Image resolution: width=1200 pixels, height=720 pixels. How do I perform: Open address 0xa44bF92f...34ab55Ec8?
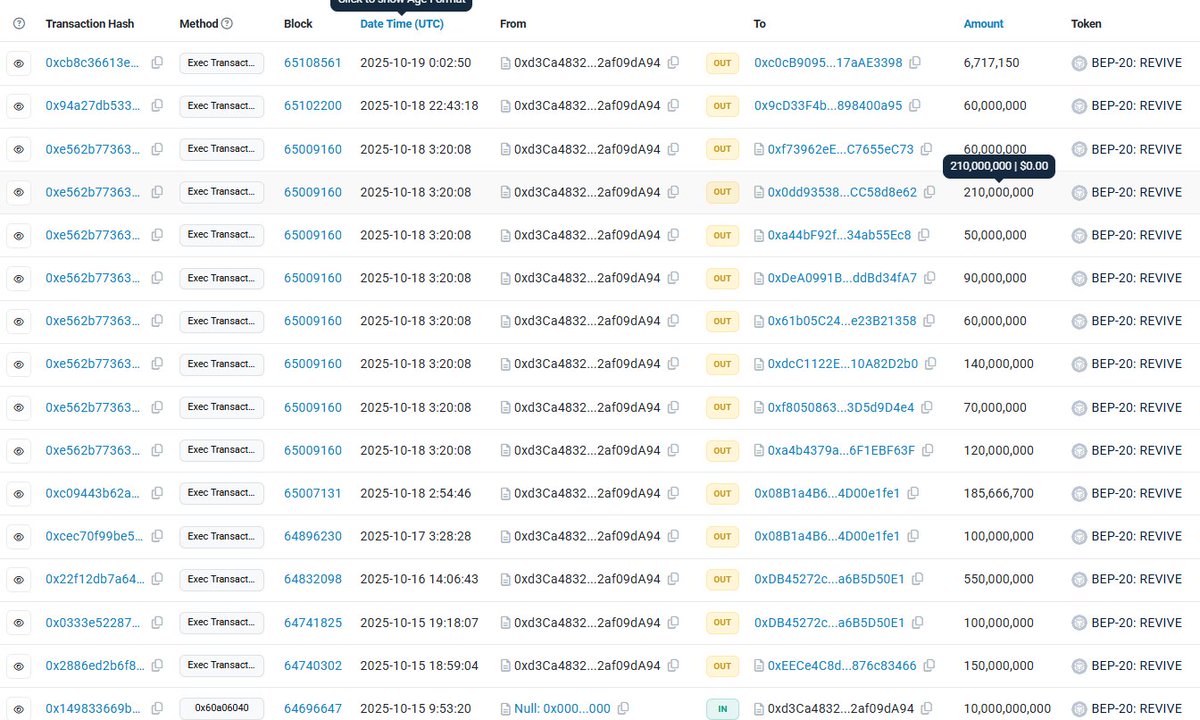pos(840,235)
